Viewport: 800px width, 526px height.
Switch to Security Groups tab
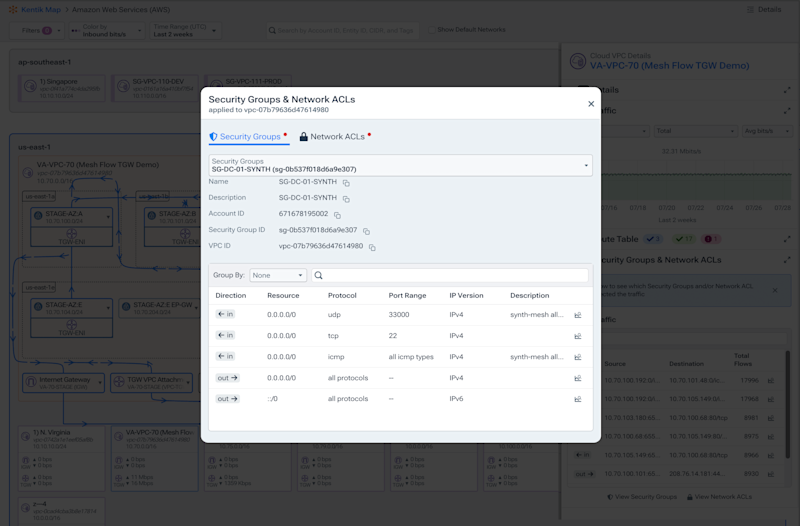pos(248,137)
